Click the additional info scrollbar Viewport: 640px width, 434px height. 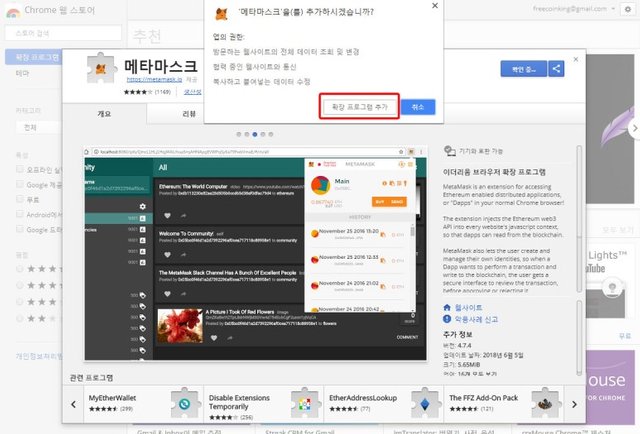click(x=579, y=338)
